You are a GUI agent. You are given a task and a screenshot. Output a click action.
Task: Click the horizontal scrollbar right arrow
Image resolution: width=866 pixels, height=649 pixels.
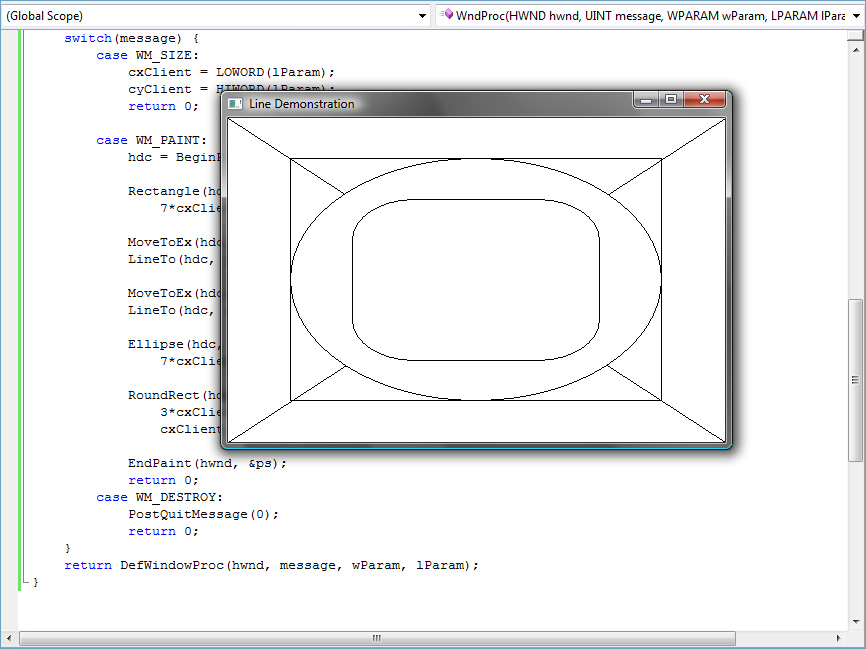[838, 639]
